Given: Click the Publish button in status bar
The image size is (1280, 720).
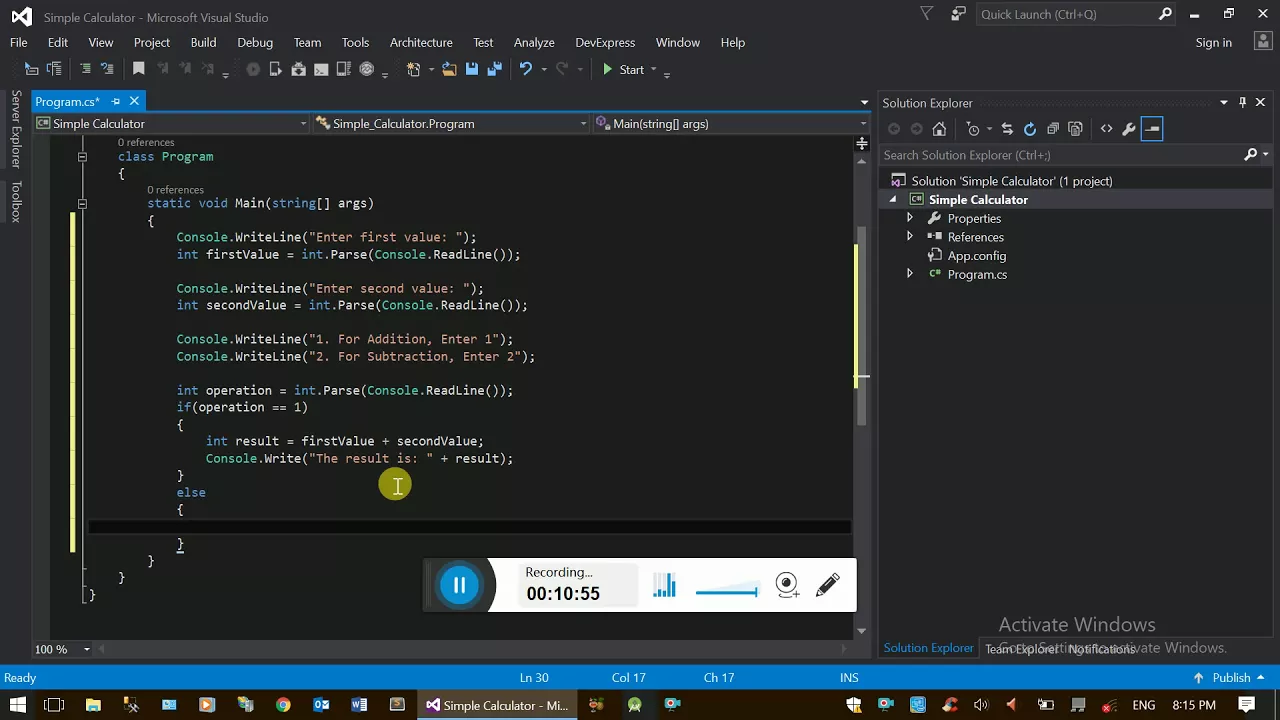Looking at the screenshot, I should pyautogui.click(x=1231, y=677).
